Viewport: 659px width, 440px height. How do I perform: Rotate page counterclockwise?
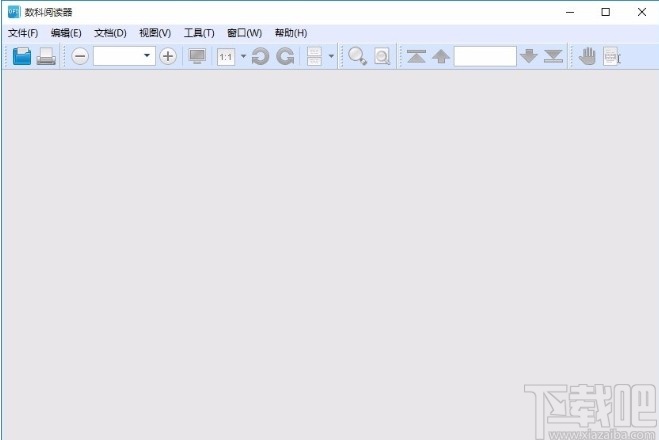coord(261,56)
